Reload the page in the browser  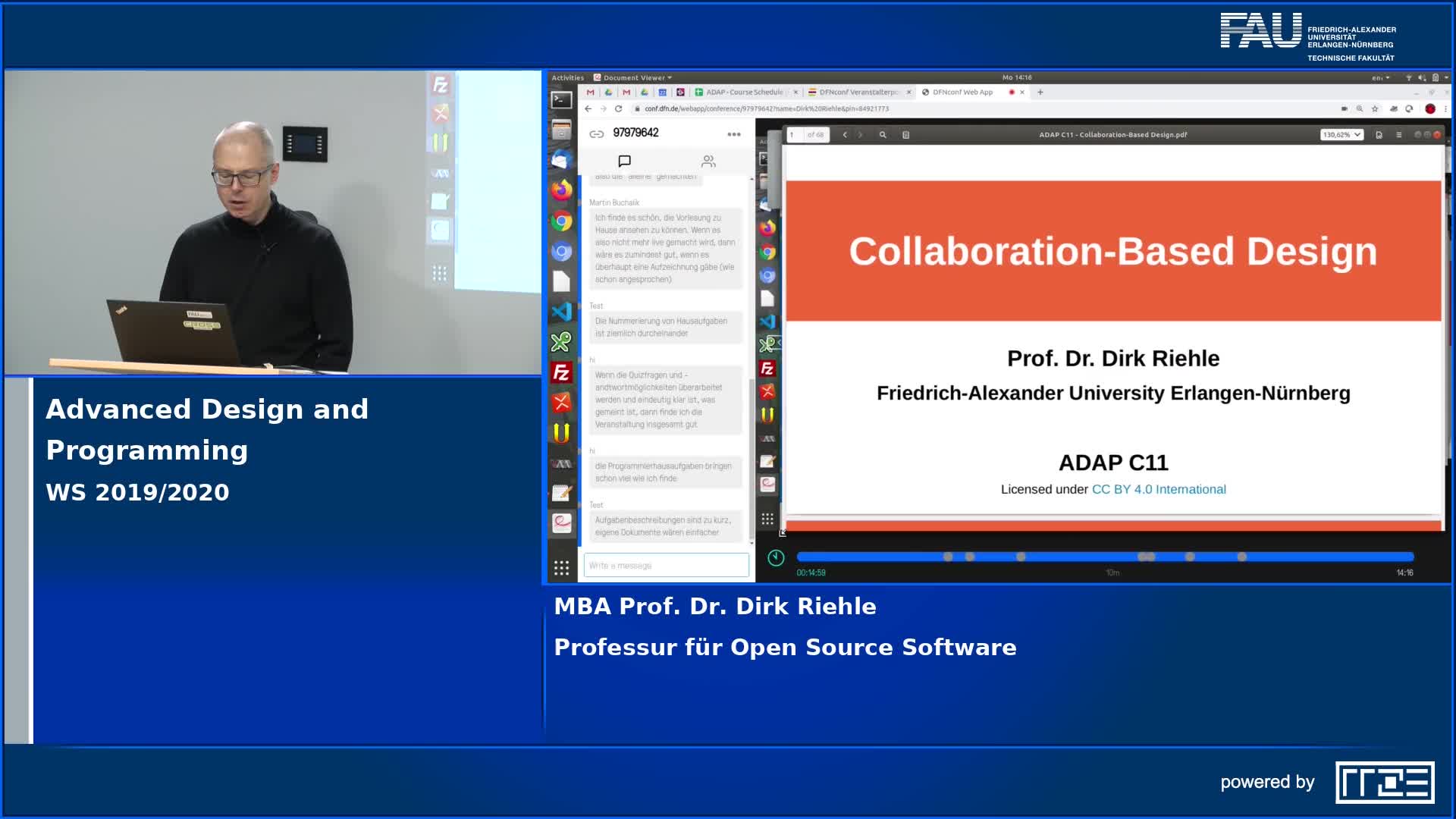coord(619,109)
